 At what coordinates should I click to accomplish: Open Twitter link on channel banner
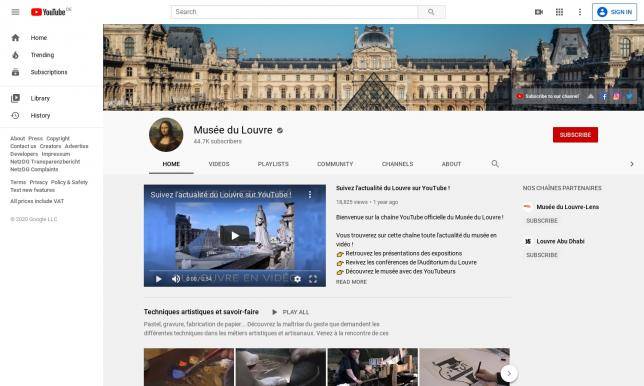pyautogui.click(x=629, y=96)
